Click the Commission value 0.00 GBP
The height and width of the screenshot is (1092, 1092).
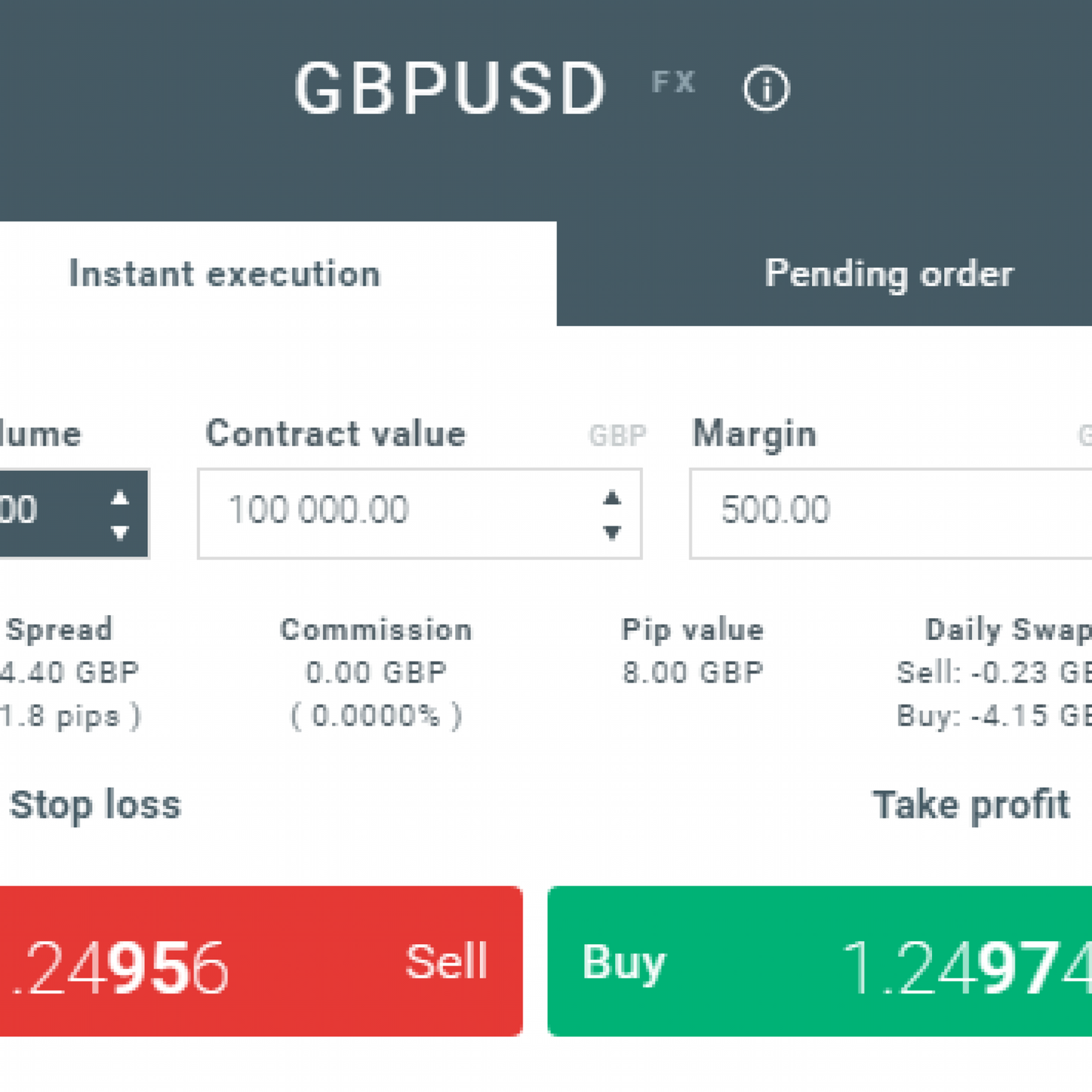(376, 673)
